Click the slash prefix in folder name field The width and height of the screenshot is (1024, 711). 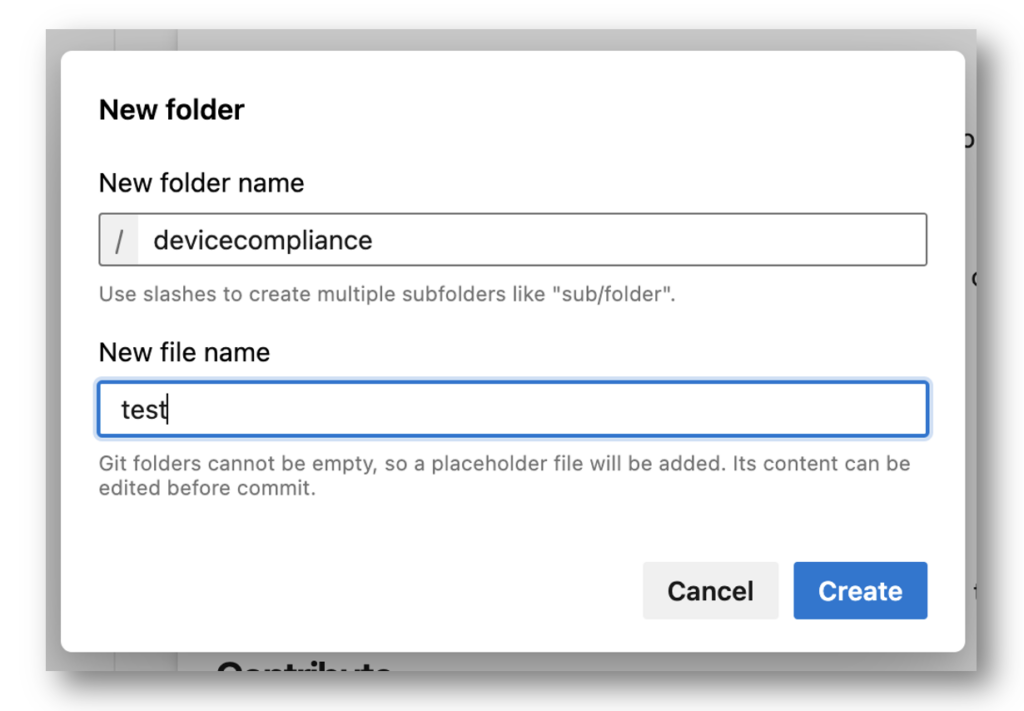click(119, 240)
